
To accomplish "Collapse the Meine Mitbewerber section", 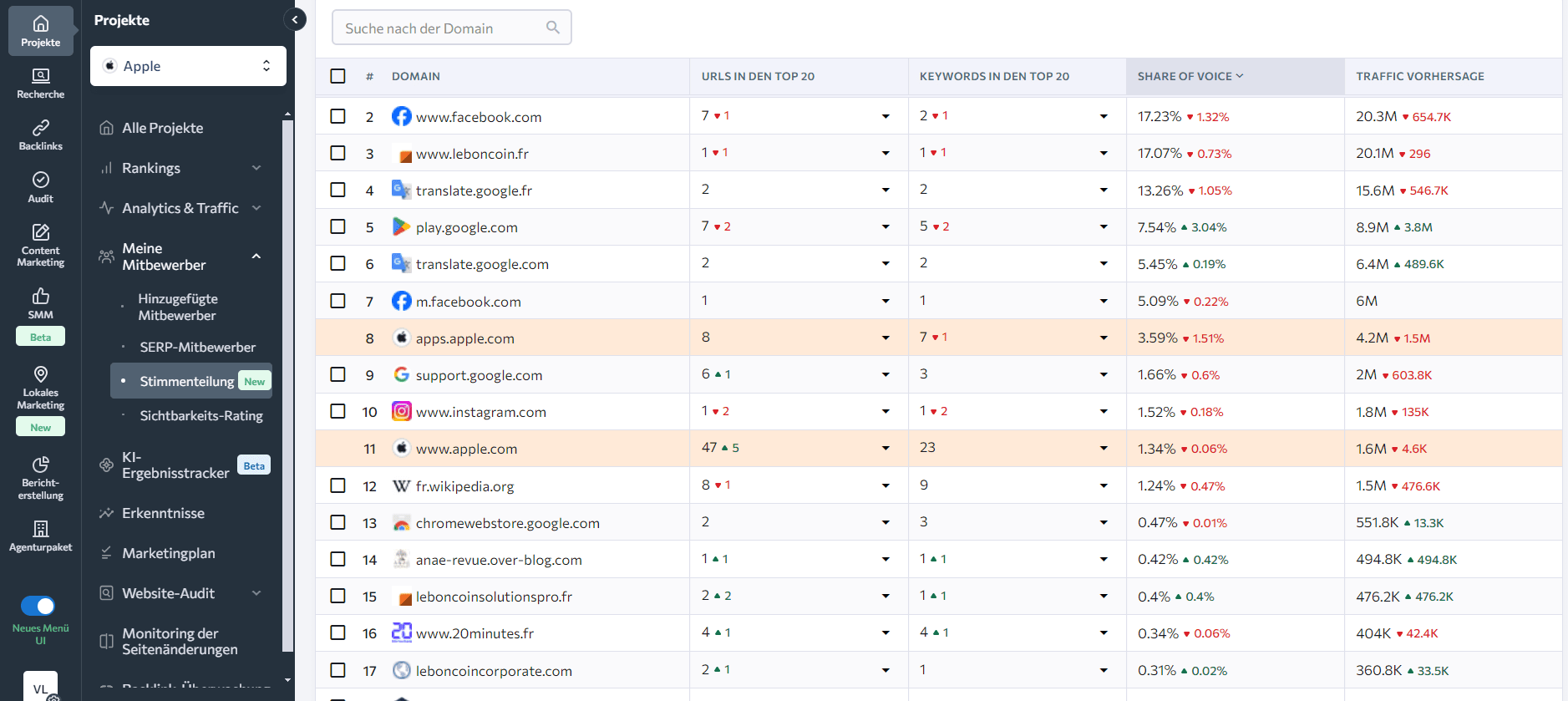I will tap(256, 257).
